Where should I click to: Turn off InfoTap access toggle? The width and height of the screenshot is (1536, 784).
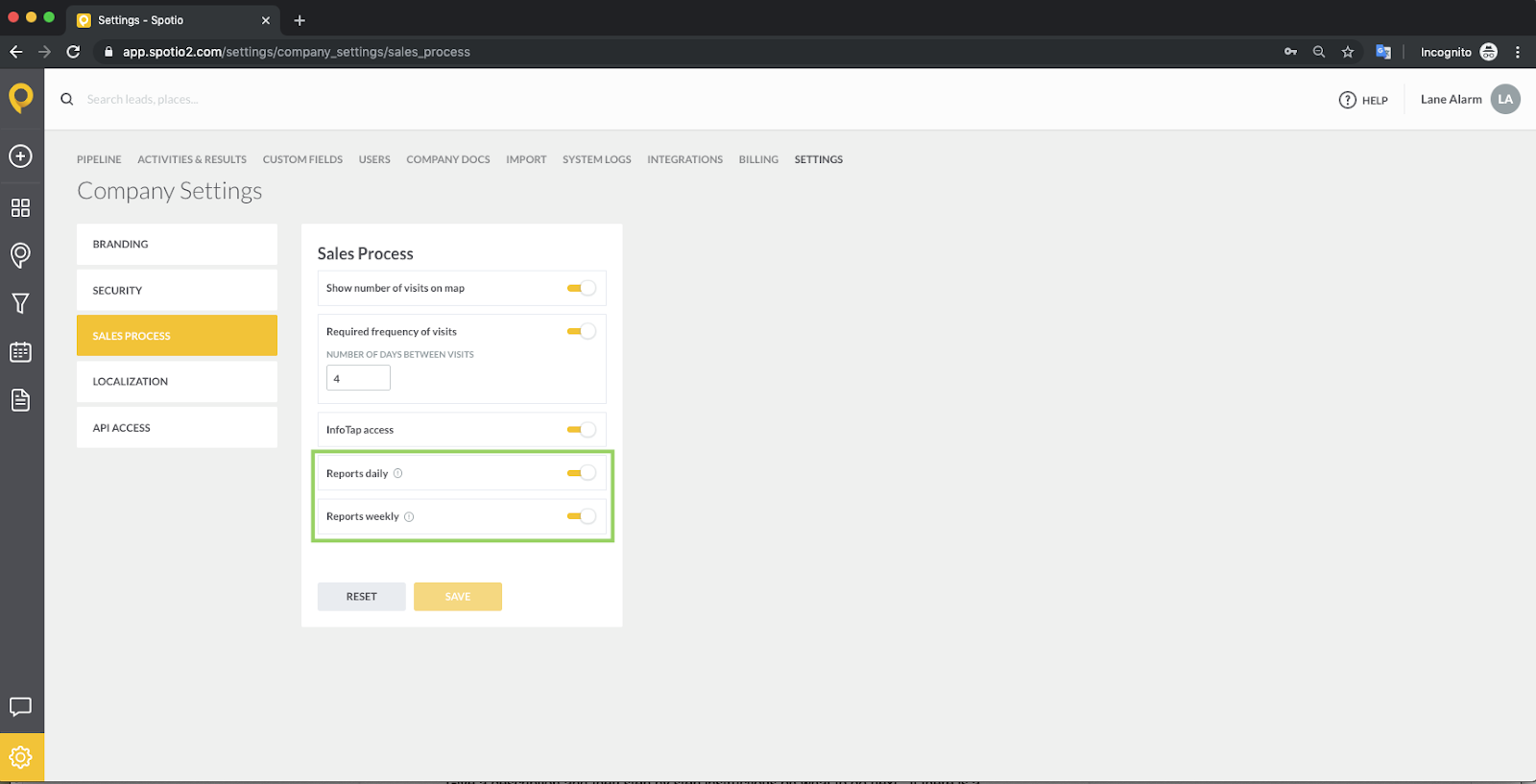click(582, 430)
